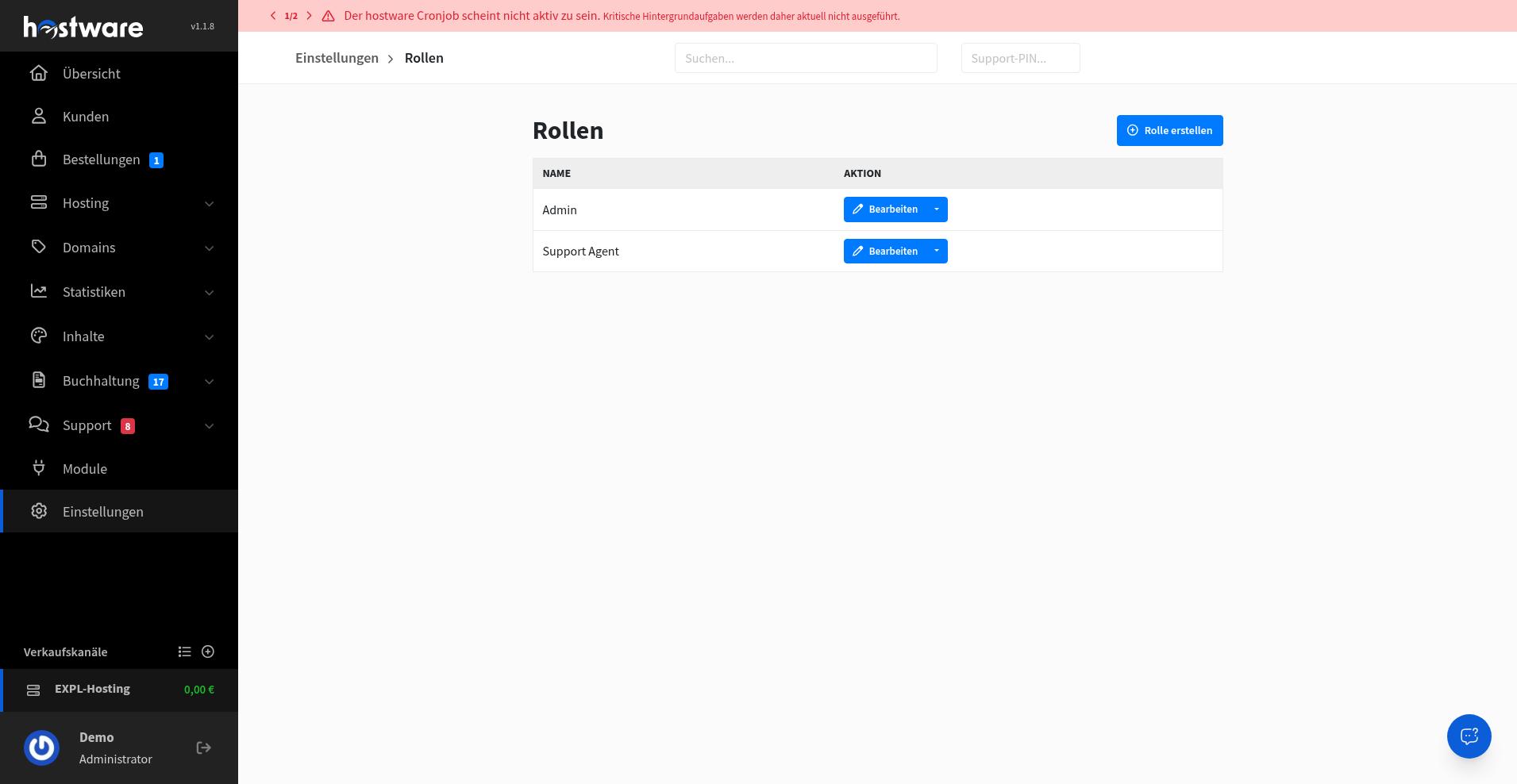
Task: Expand the Inhalte menu chevron
Action: (209, 337)
